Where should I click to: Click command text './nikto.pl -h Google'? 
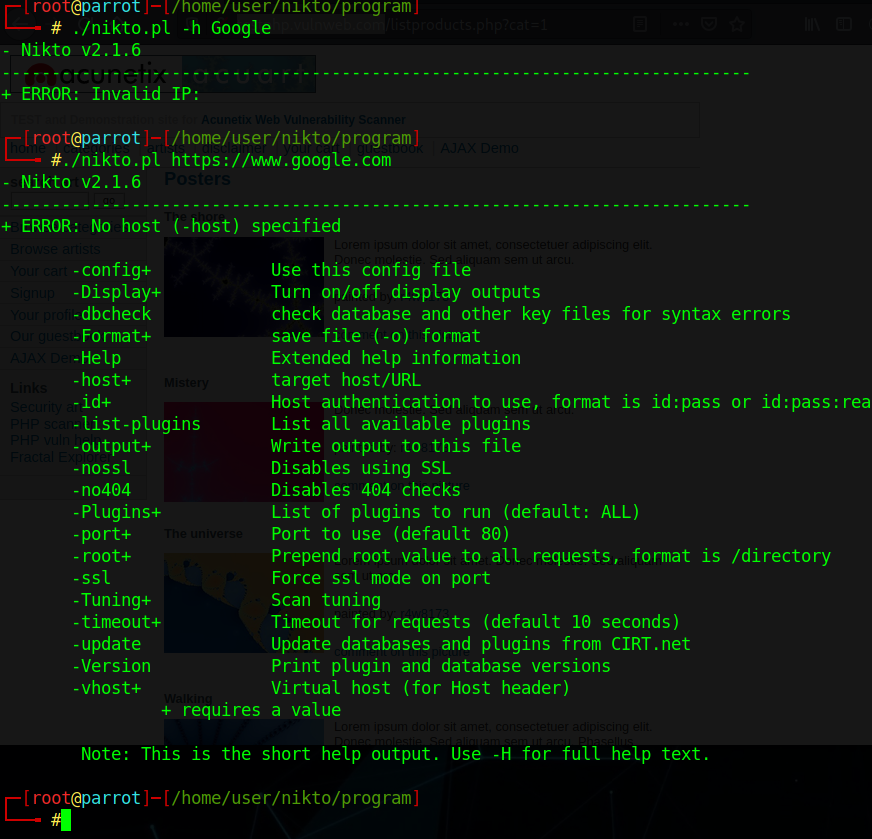171,28
